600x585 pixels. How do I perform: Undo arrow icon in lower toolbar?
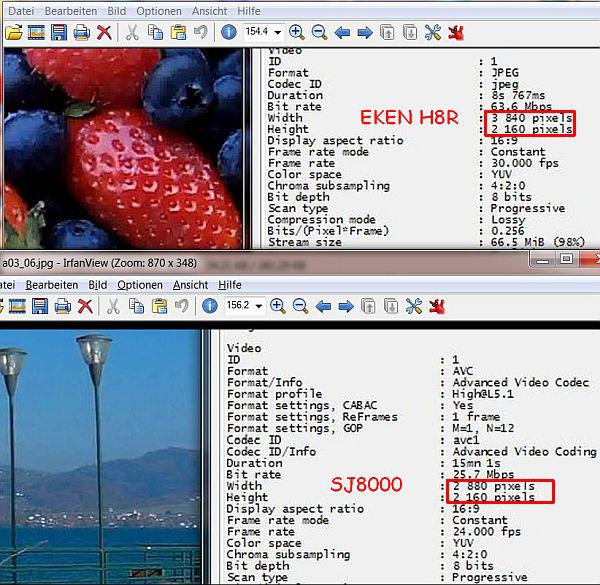click(x=182, y=306)
